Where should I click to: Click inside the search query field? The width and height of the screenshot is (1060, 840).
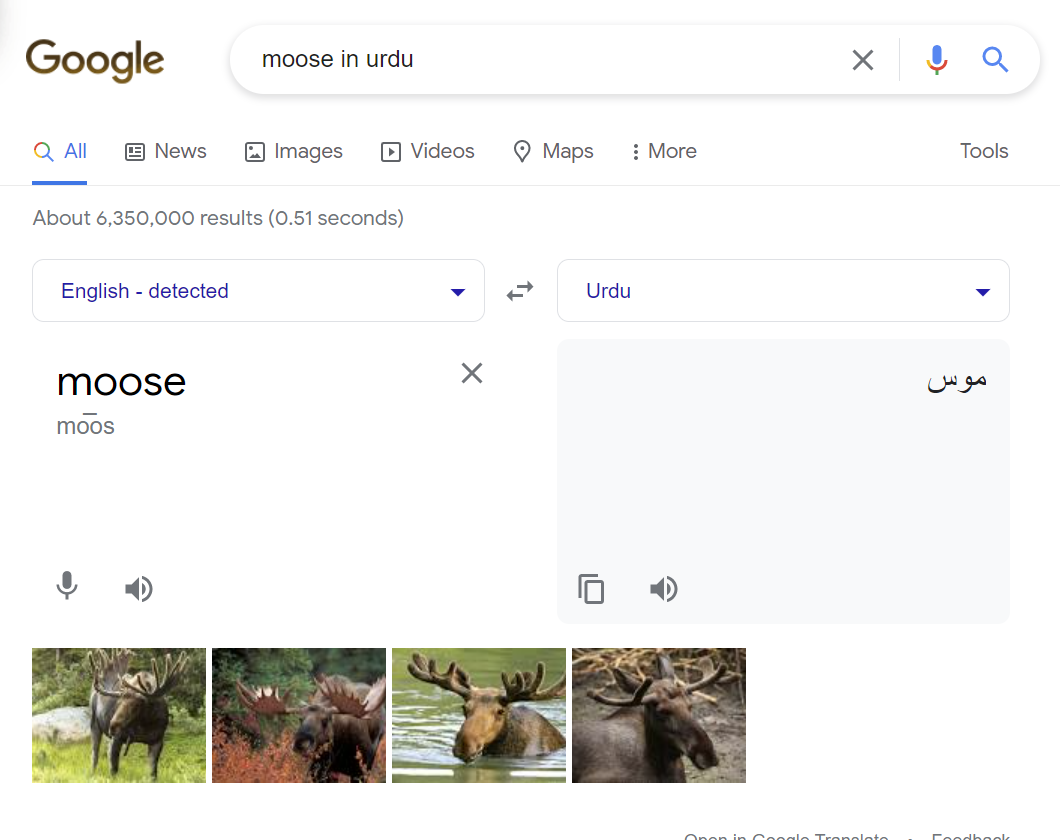pyautogui.click(x=541, y=59)
